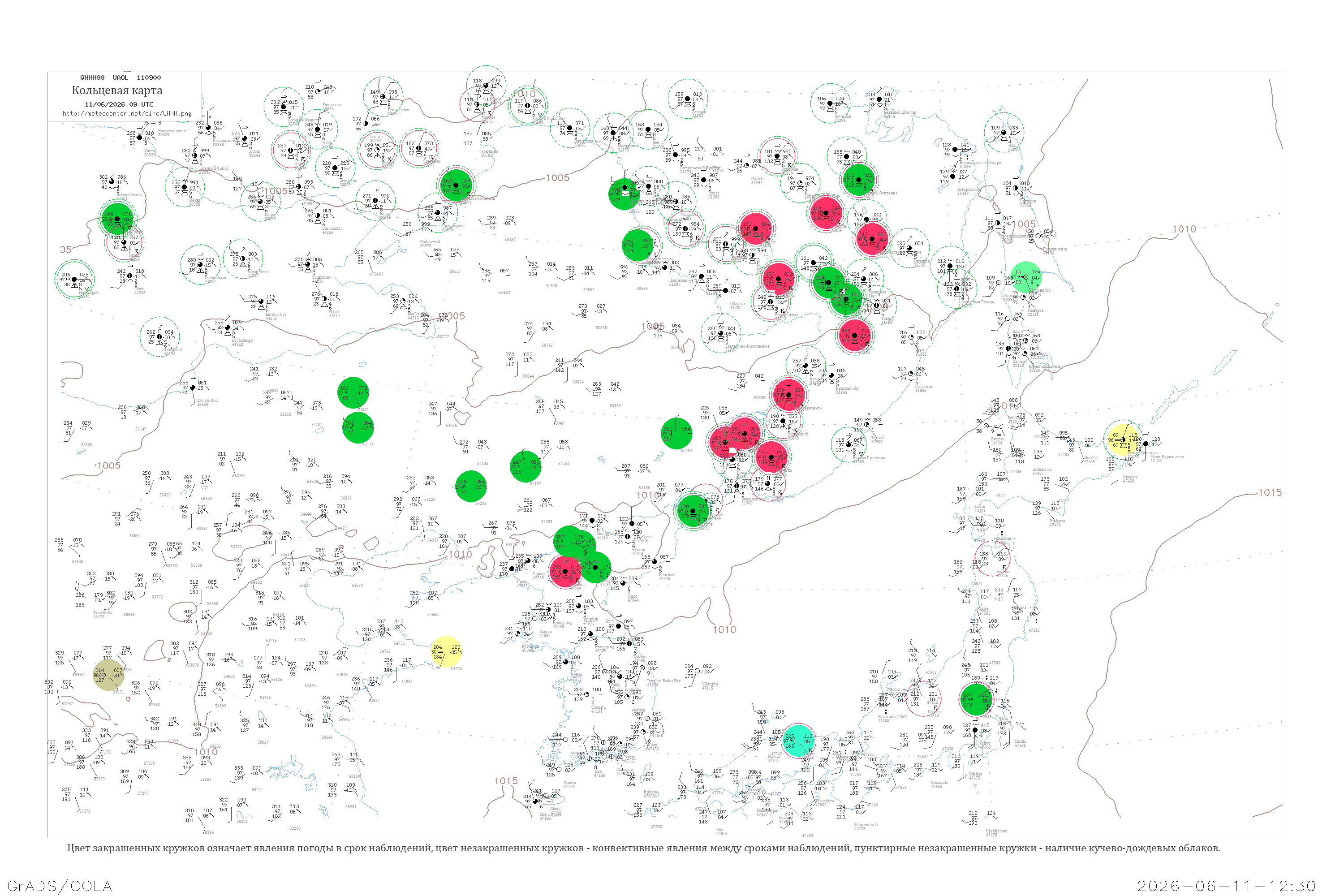
Task: Click the station label "Pyongyang 47058"
Action: coord(562,625)
